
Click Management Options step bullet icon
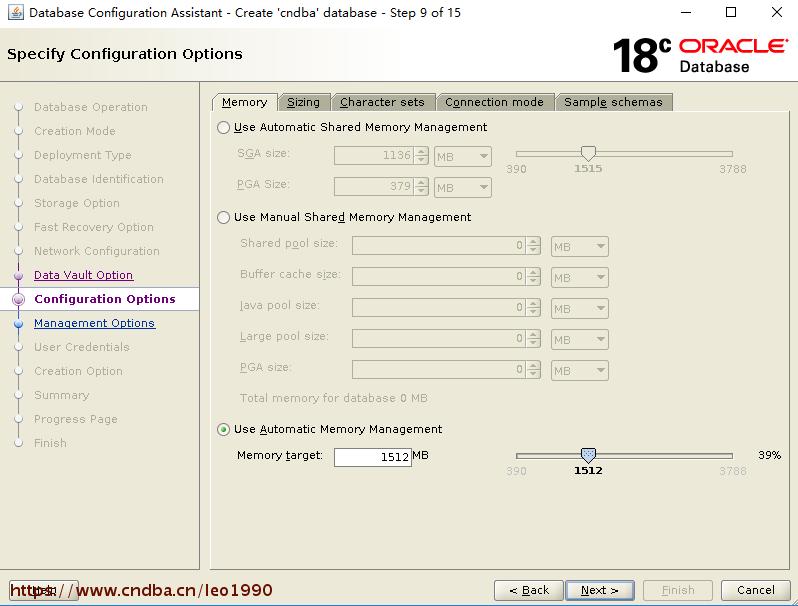tap(18, 324)
